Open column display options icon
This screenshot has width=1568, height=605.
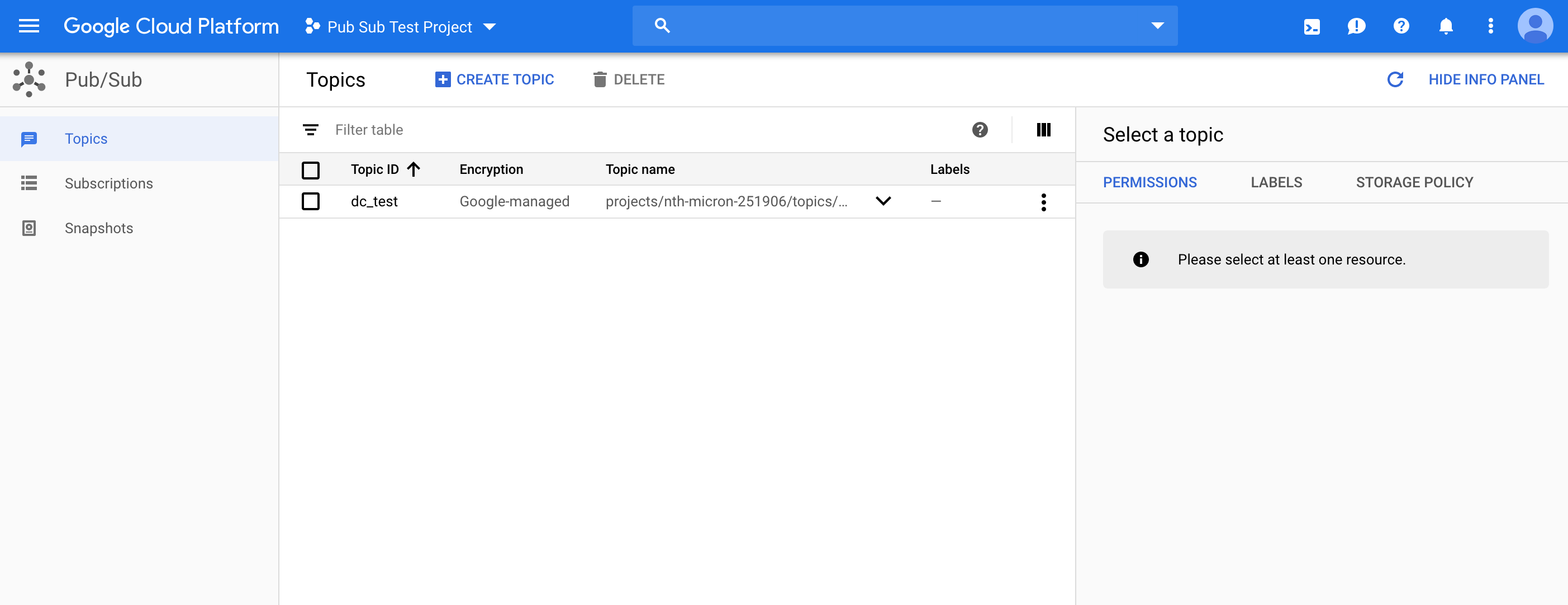point(1044,129)
